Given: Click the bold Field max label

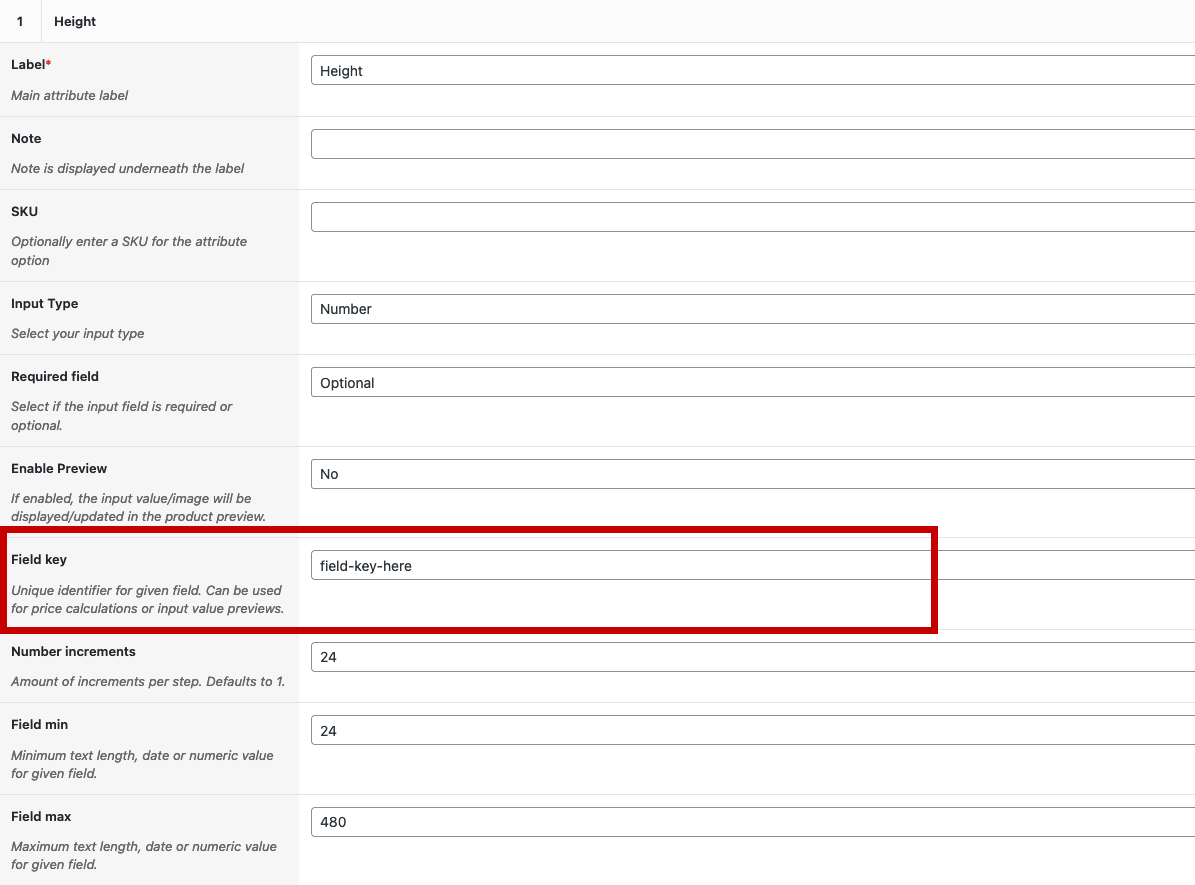Looking at the screenshot, I should 41,816.
